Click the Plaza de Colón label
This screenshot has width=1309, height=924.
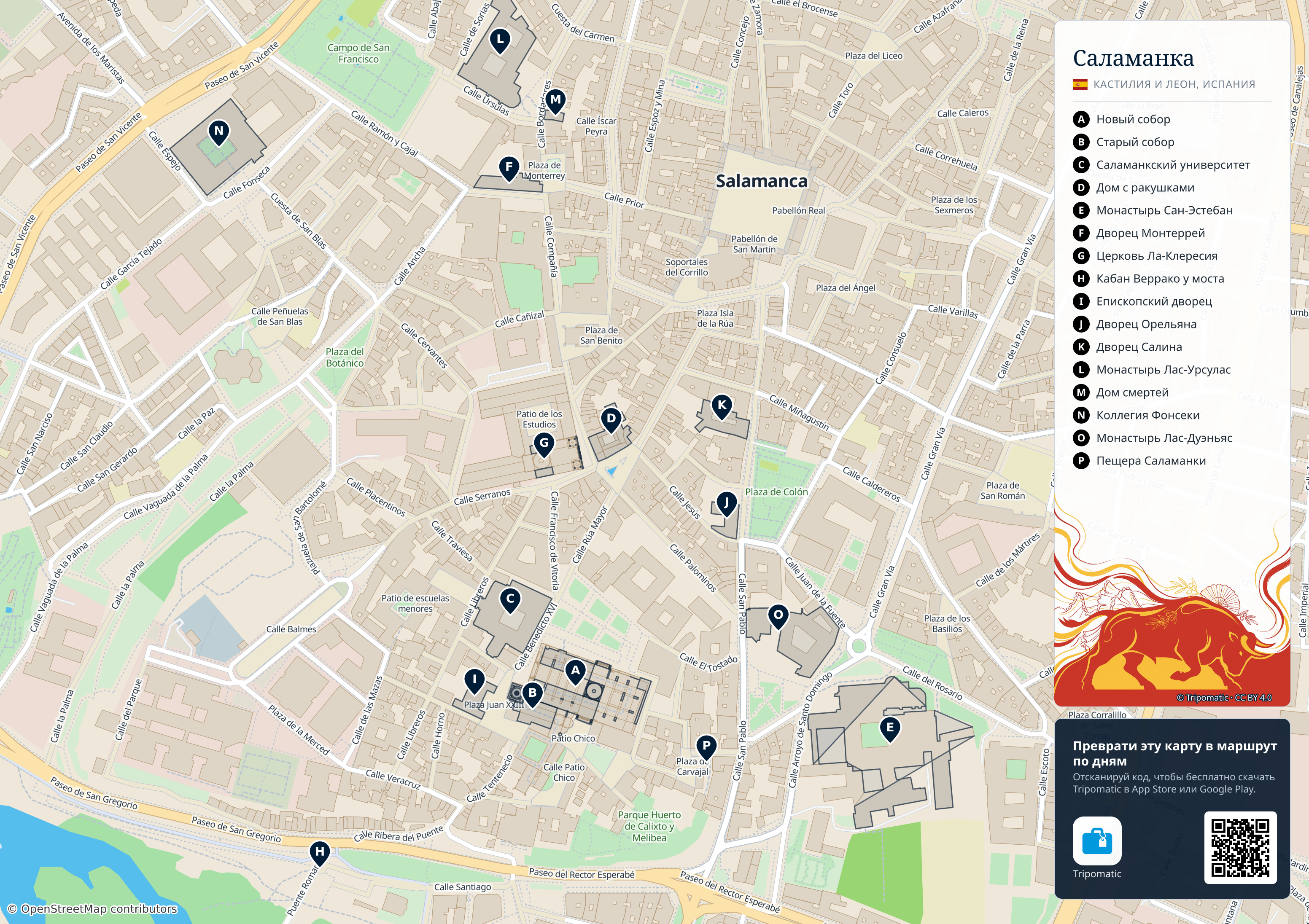coord(776,492)
